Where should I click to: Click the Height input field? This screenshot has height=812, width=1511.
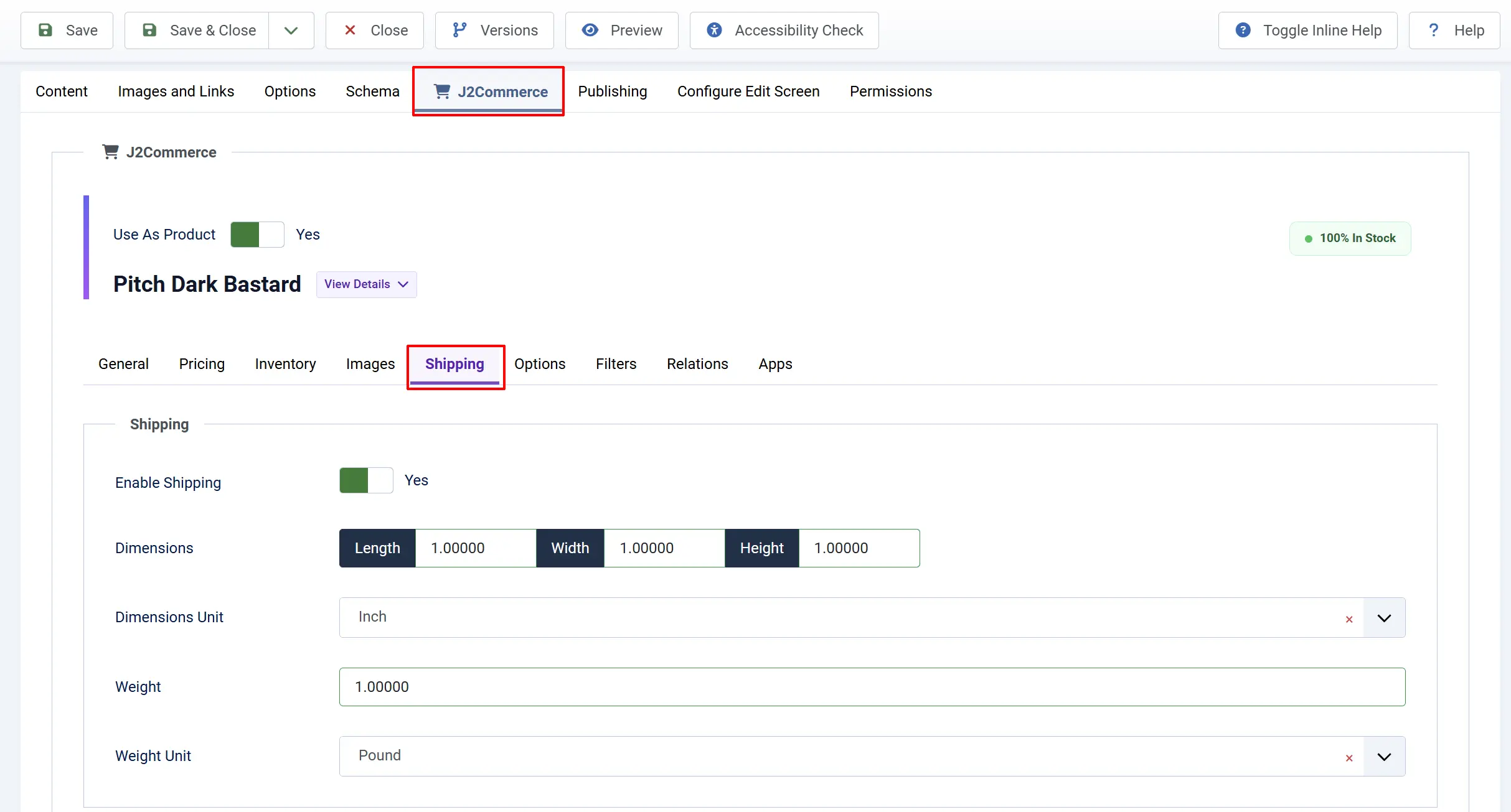click(x=859, y=548)
